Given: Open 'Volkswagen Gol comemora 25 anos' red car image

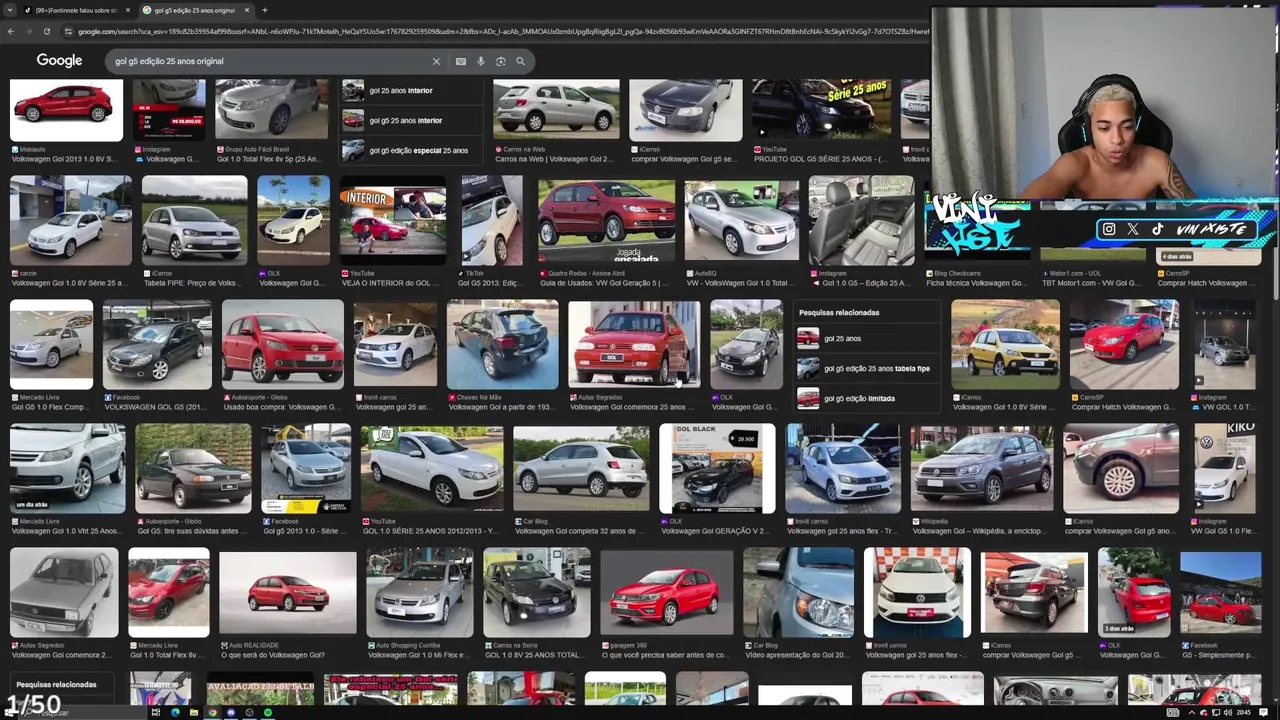Looking at the screenshot, I should (x=633, y=344).
